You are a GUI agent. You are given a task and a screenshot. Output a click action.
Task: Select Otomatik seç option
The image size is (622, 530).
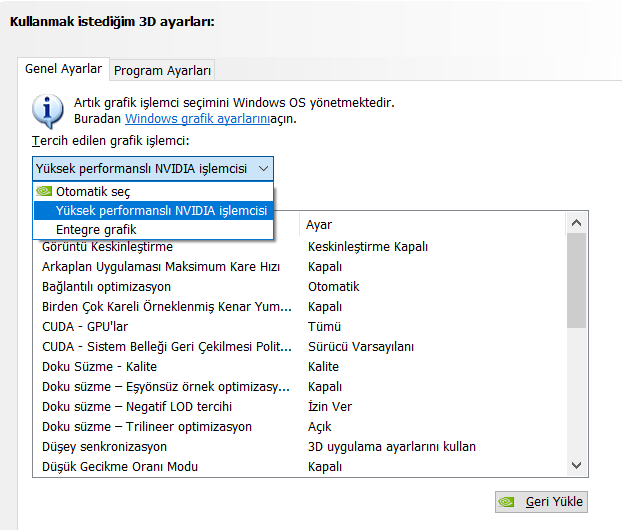pyautogui.click(x=93, y=191)
